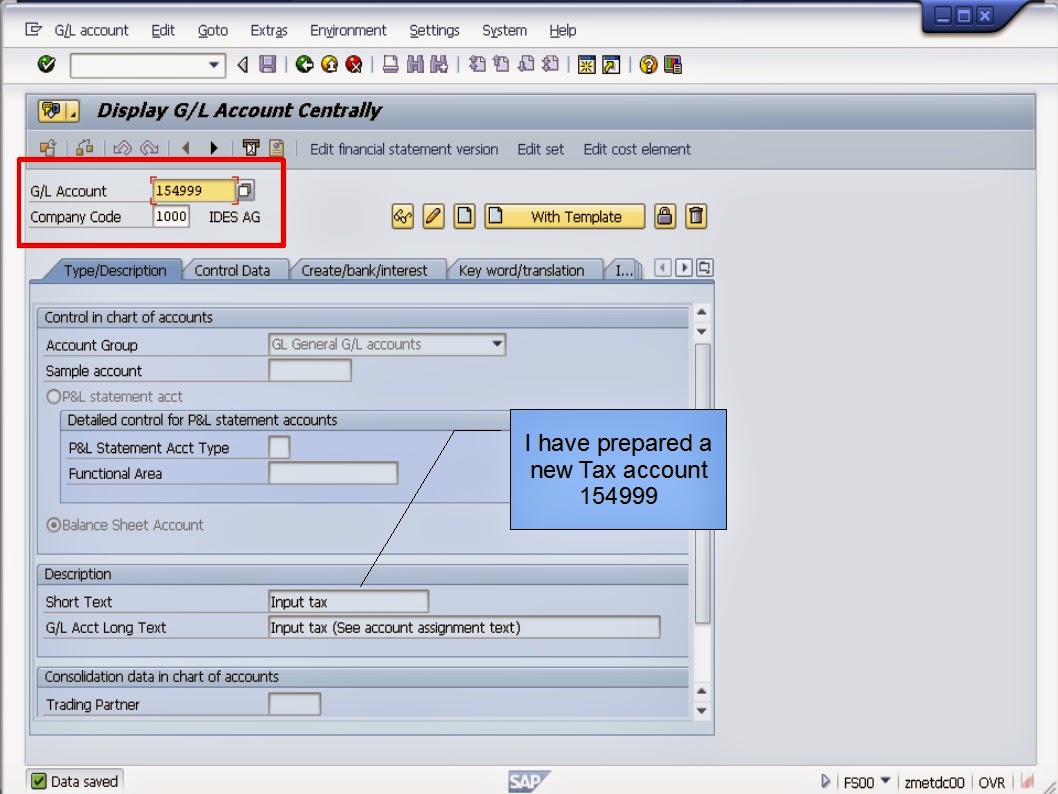
Task: Click scroll down arrow at panel bottom
Action: tap(702, 710)
